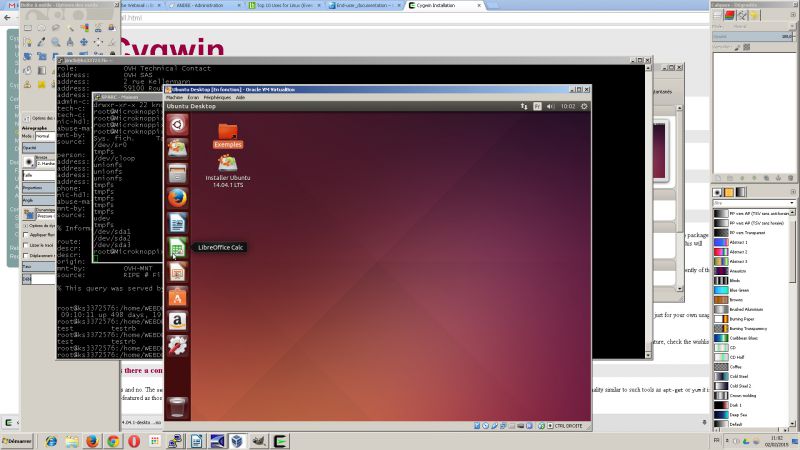This screenshot has height=450, width=800.
Task: Open Opera from Windows taskbar
Action: (134, 441)
